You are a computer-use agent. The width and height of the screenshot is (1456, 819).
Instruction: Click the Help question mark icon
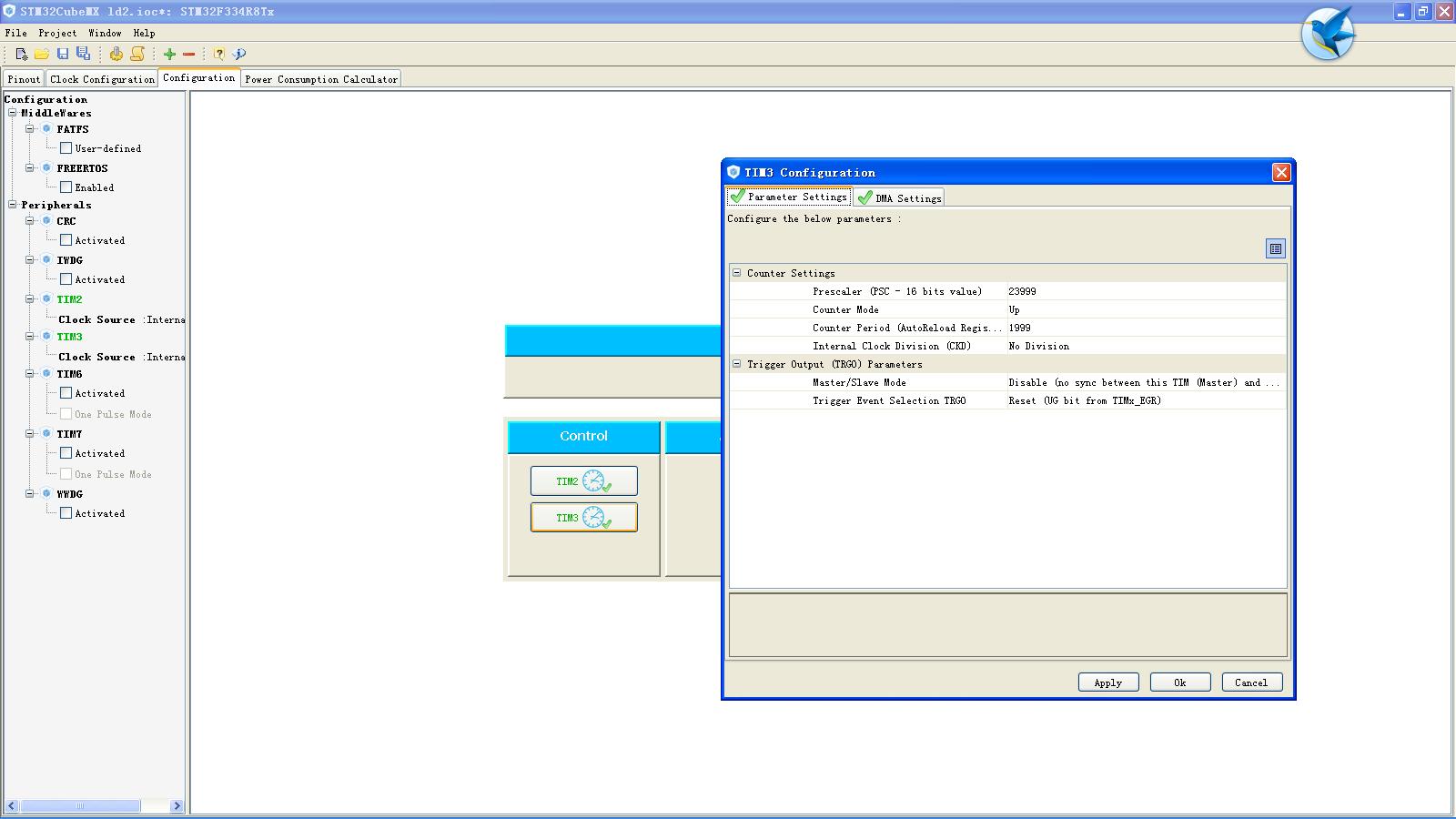pyautogui.click(x=219, y=54)
